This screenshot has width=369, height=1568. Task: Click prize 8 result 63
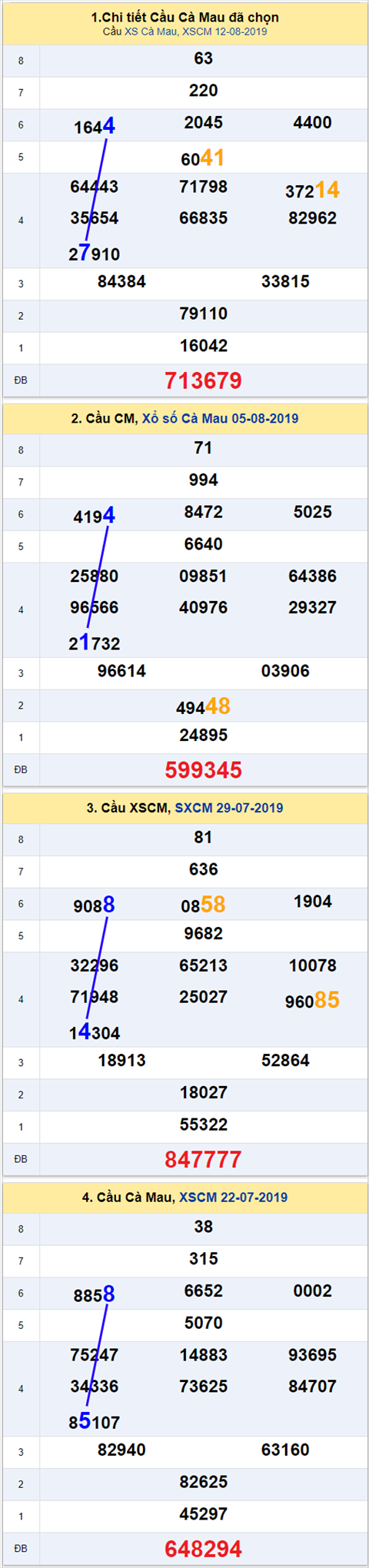click(203, 58)
